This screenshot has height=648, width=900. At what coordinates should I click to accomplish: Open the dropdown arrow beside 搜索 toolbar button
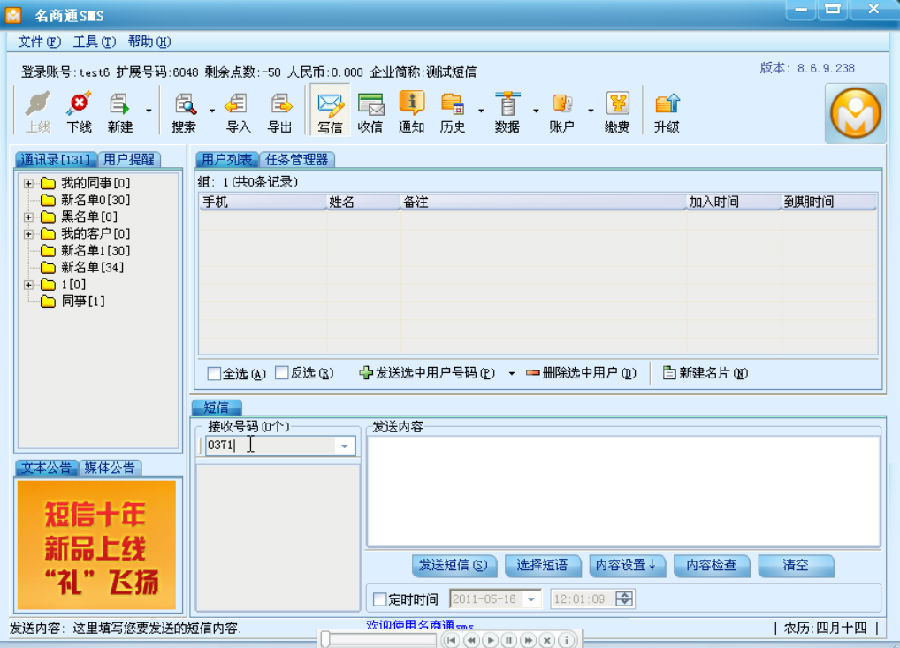pos(212,110)
